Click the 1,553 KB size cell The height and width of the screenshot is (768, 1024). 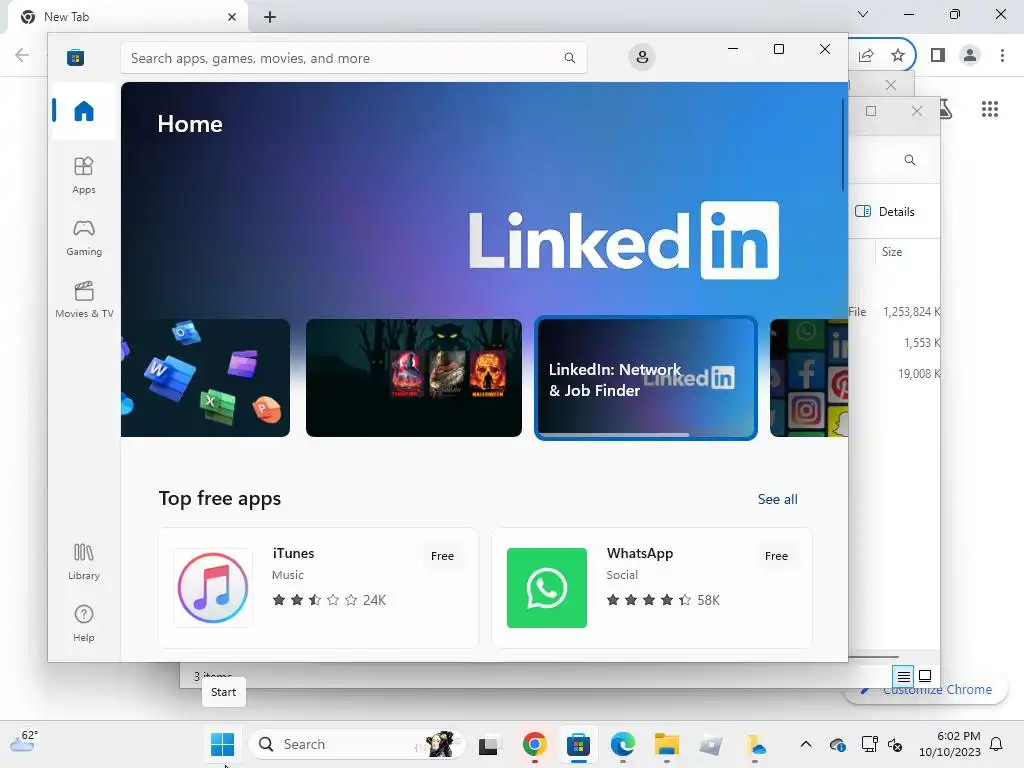pos(921,343)
